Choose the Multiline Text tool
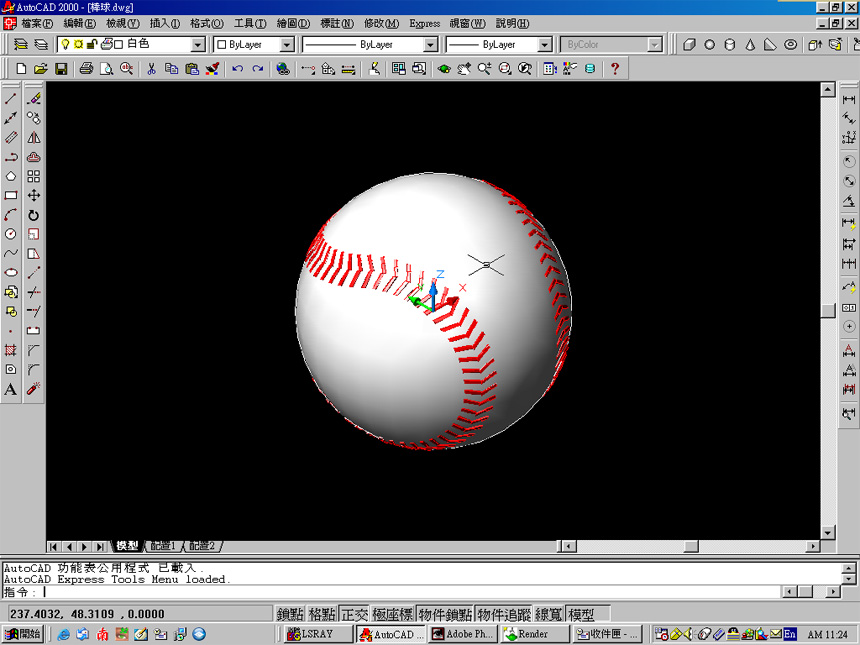 pyautogui.click(x=11, y=389)
